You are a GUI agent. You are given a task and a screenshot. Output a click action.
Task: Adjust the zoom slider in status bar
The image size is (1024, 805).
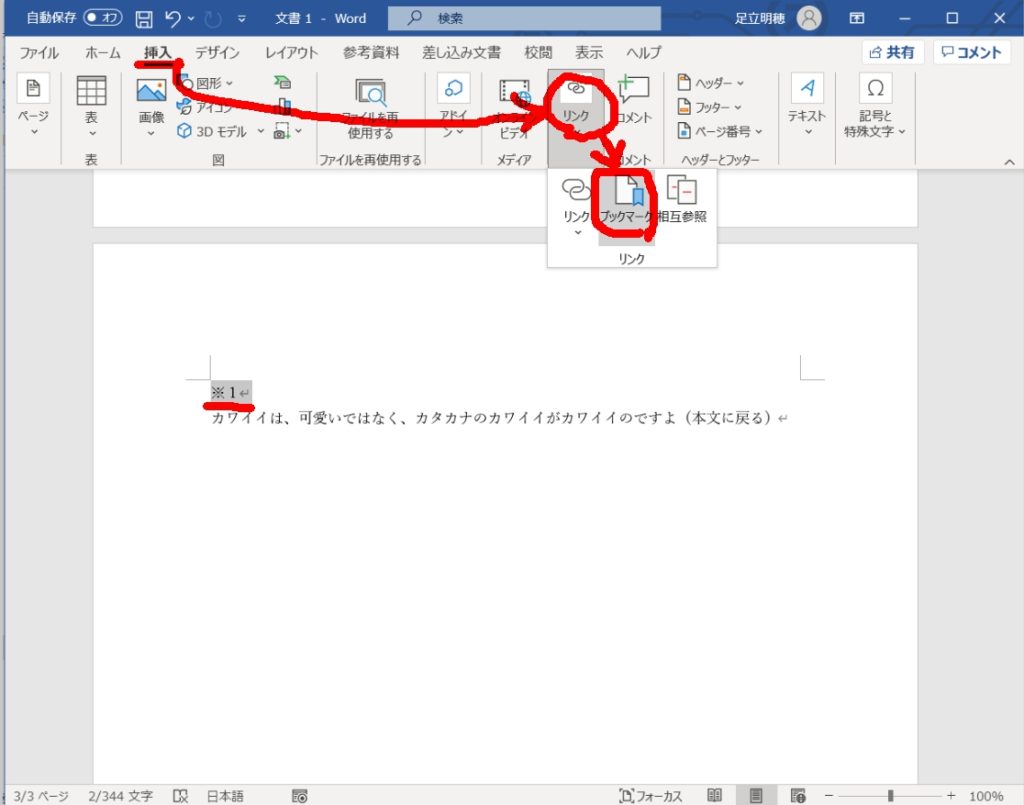[x=891, y=796]
